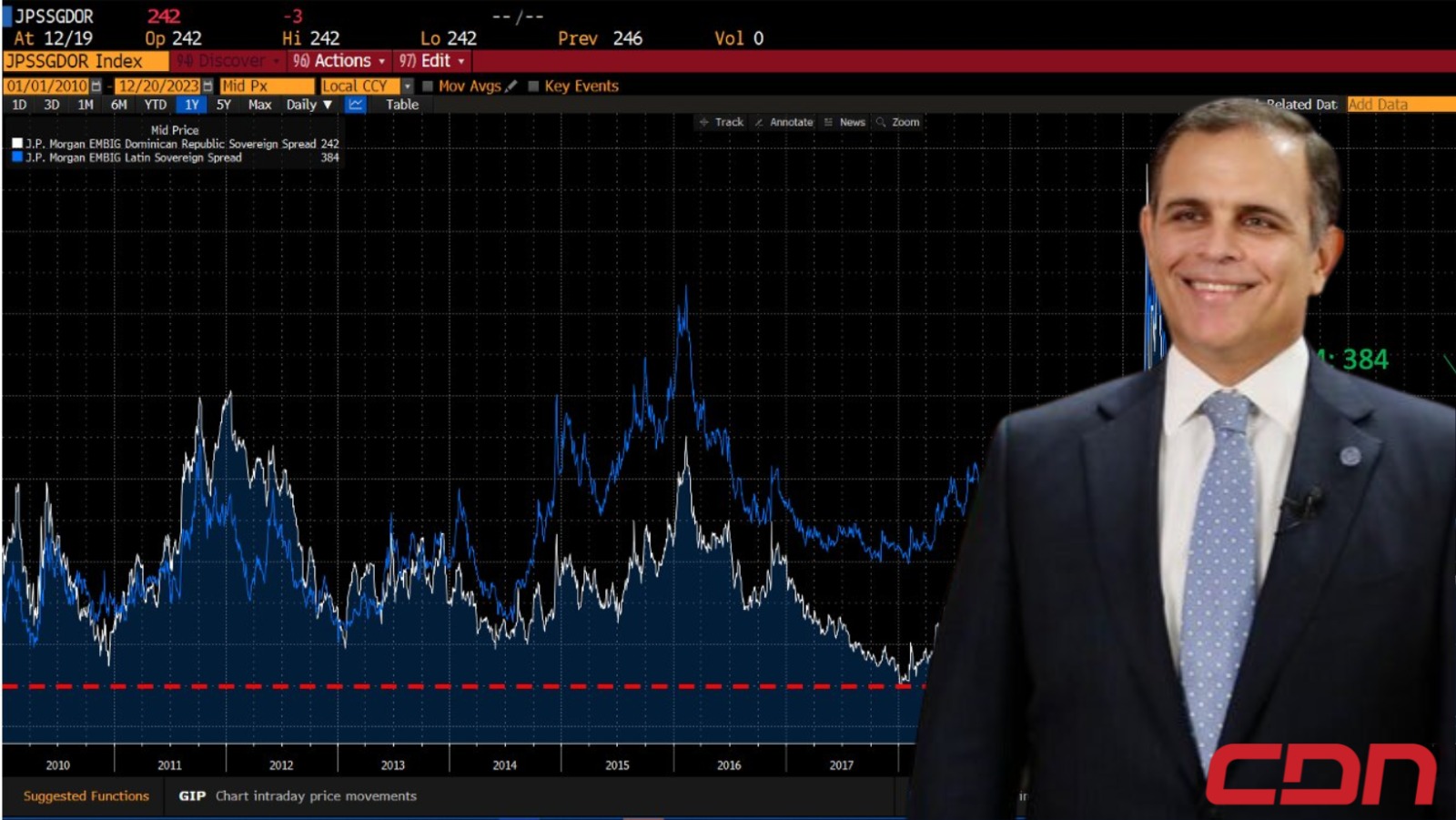Toggle the Key Events checkbox
1456x820 pixels.
point(534,86)
